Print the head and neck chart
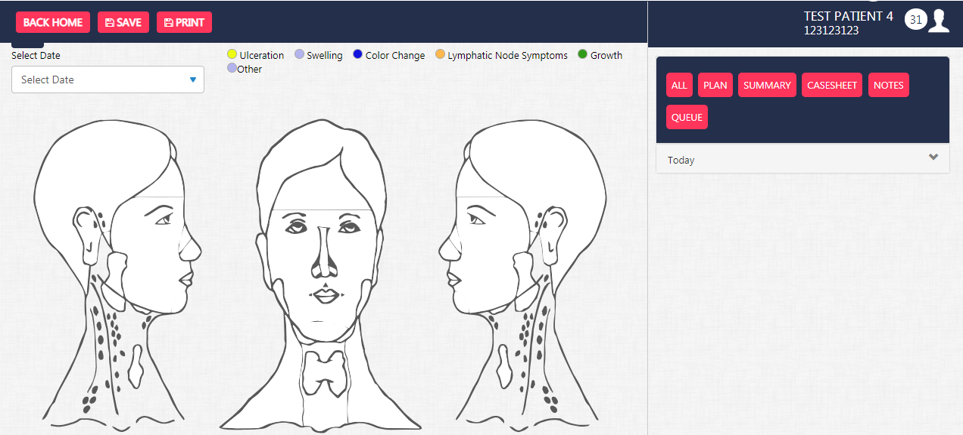Viewport: 963px width, 435px height. (184, 22)
